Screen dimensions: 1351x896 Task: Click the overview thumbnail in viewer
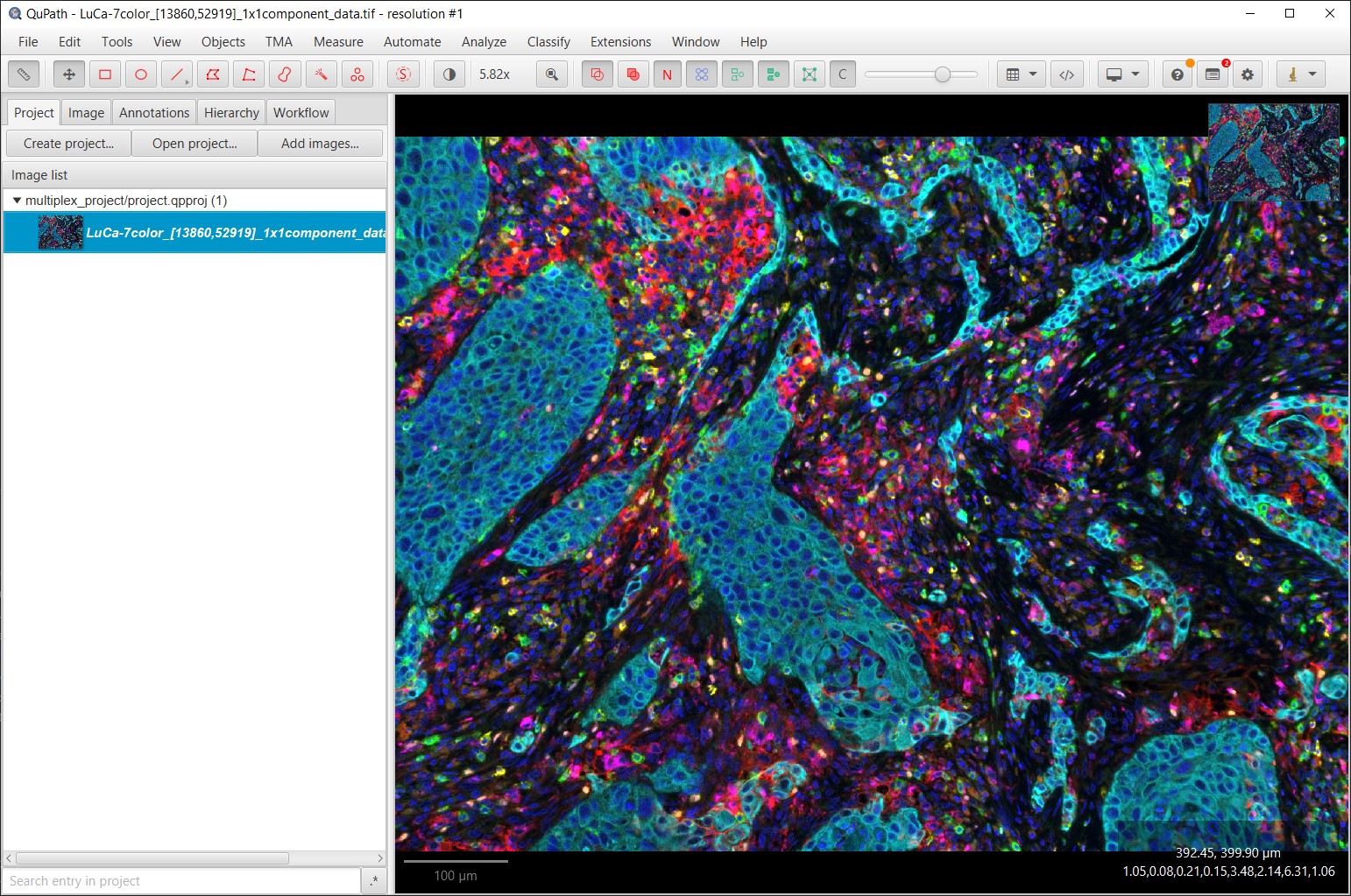tap(1273, 152)
